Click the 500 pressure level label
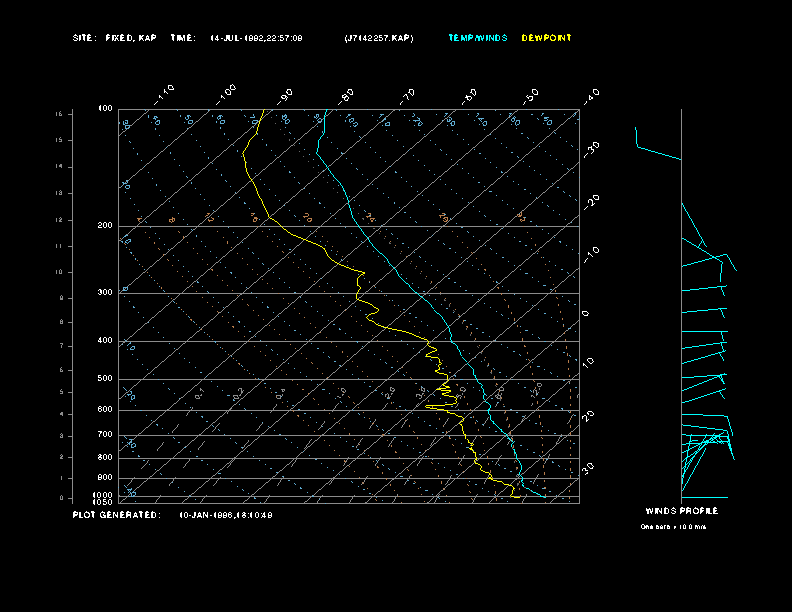The height and width of the screenshot is (612, 792). (105, 378)
